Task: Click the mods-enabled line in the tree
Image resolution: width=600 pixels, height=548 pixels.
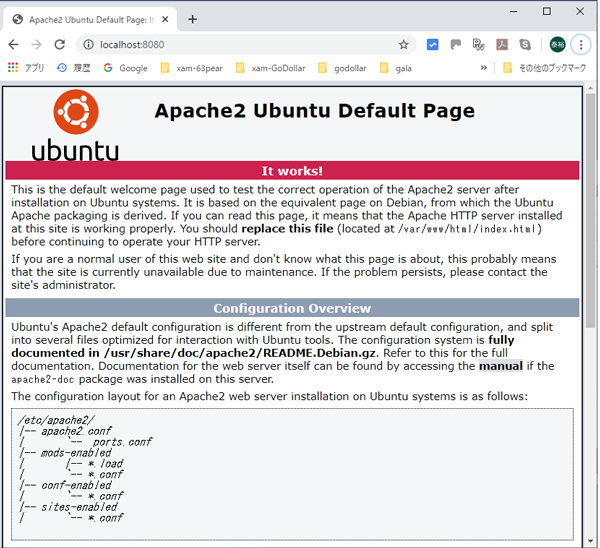Action: click(x=76, y=453)
